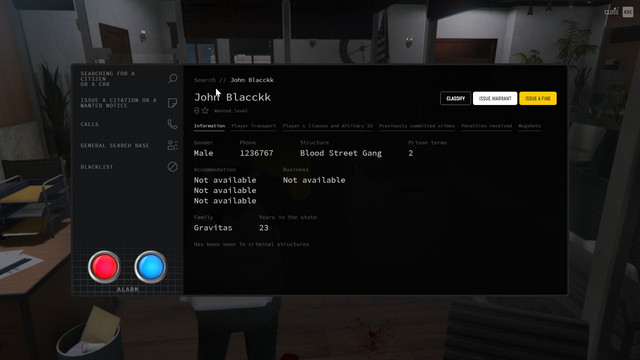Click the magnifier search icon in sidebar
Image resolution: width=640 pixels, height=360 pixels.
pos(173,78)
